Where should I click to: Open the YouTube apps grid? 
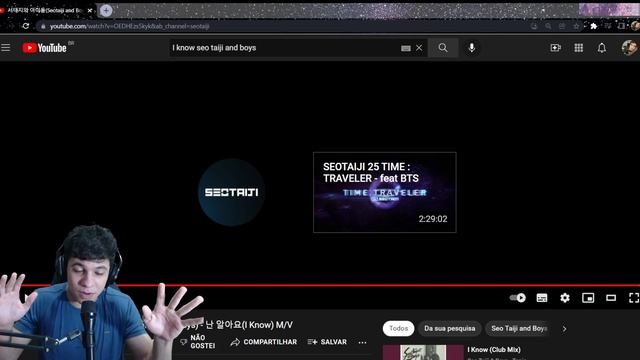pyautogui.click(x=578, y=48)
